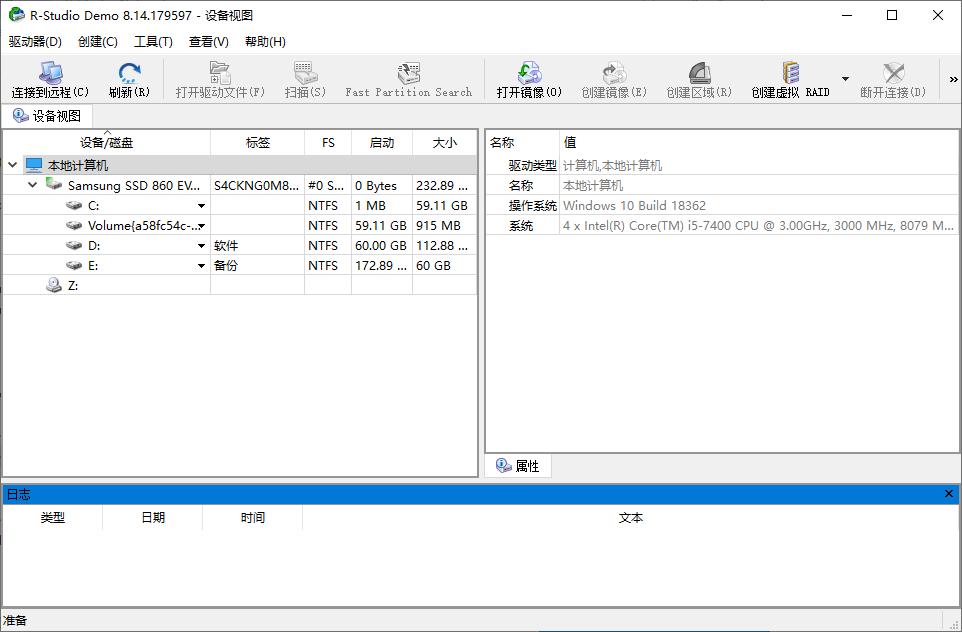Open the dropdown arrow on the C: row
962x632 pixels.
tap(201, 206)
